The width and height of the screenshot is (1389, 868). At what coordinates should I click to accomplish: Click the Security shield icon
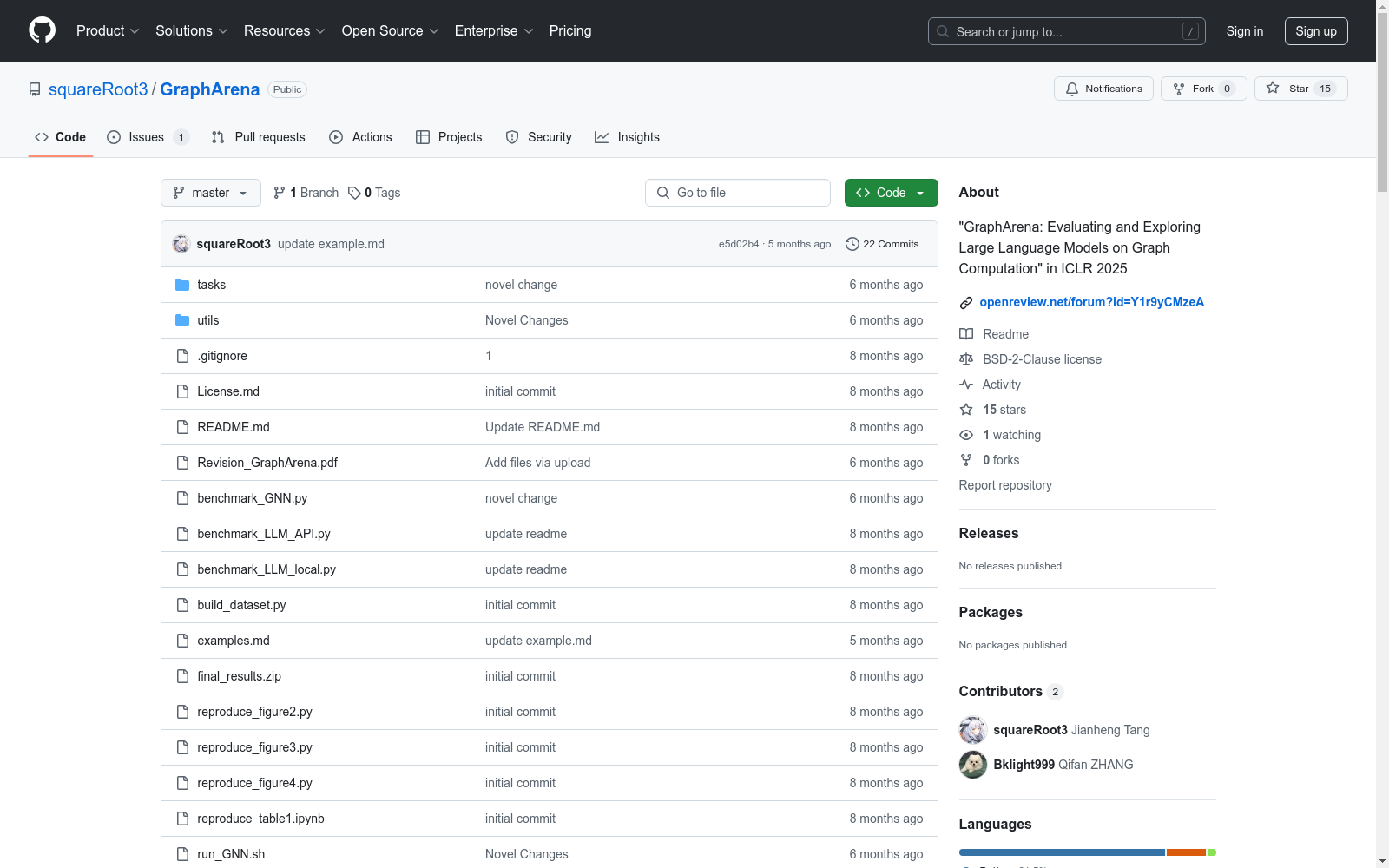point(512,137)
